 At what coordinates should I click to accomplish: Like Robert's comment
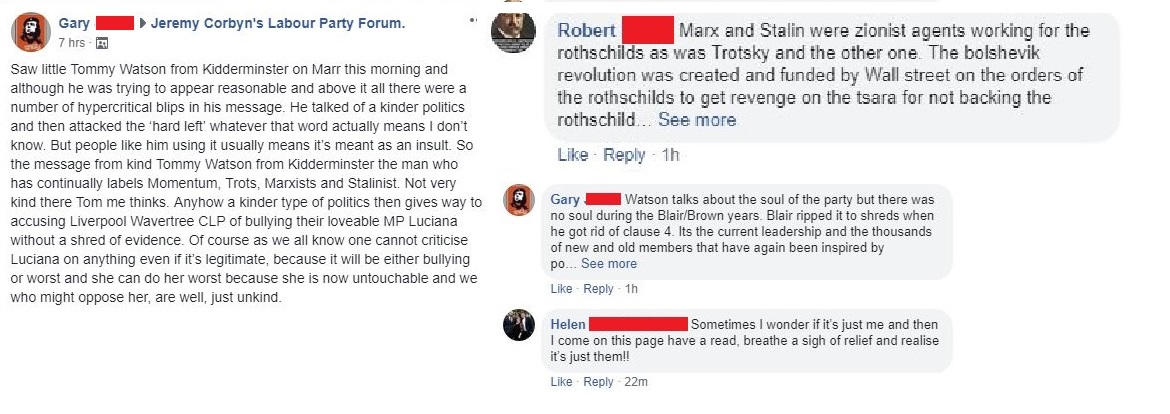pos(572,155)
